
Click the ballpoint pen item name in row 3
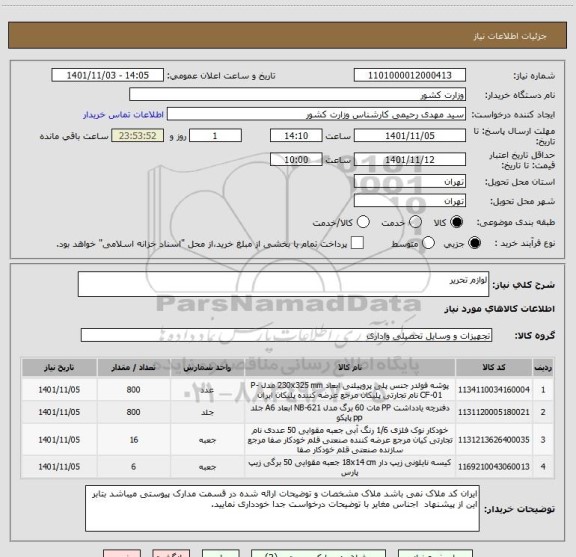pyautogui.click(x=350, y=440)
